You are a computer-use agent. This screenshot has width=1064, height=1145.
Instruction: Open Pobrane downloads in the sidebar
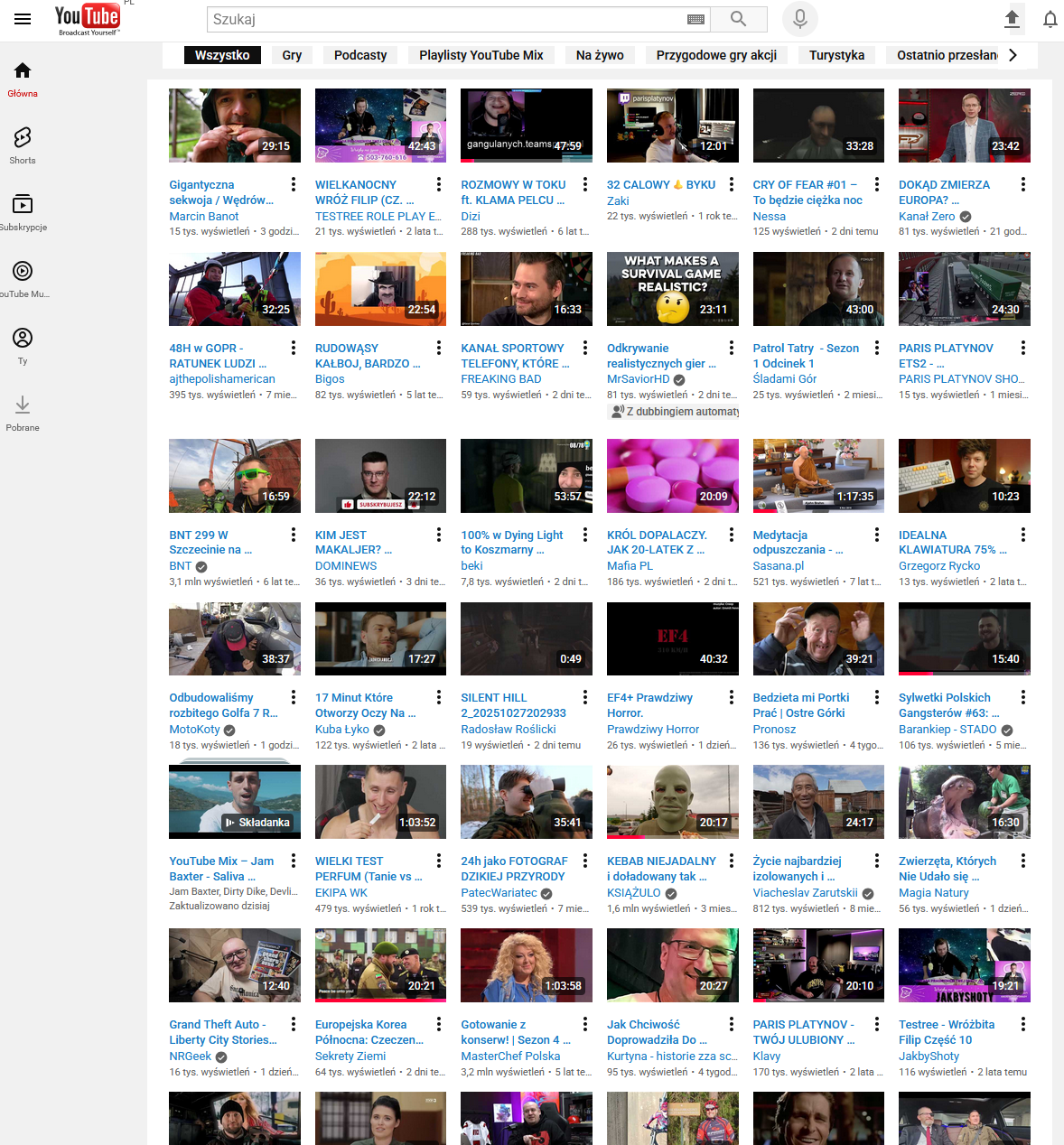(23, 412)
